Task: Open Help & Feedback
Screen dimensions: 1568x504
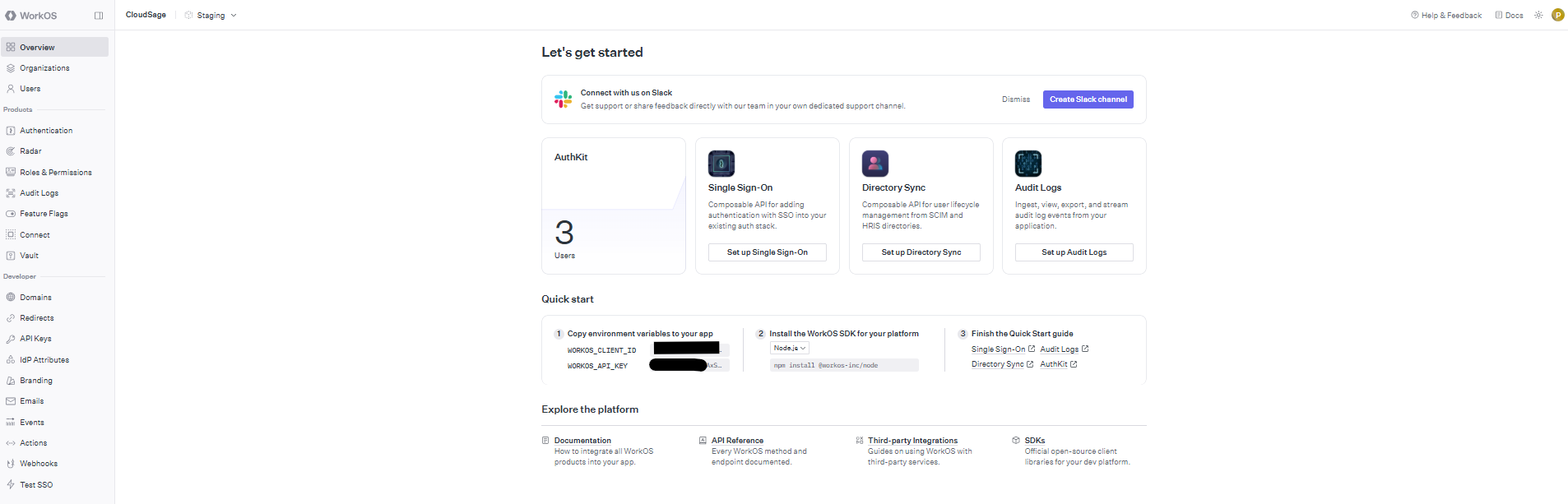Action: tap(1446, 16)
